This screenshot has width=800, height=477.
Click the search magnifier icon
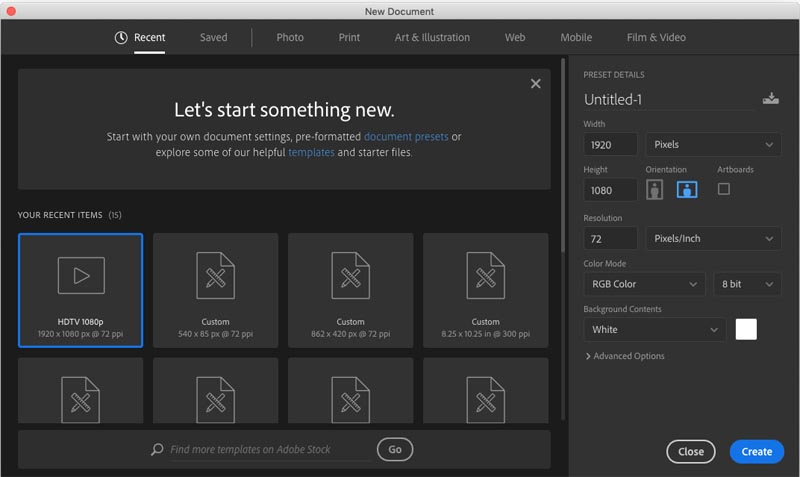157,449
